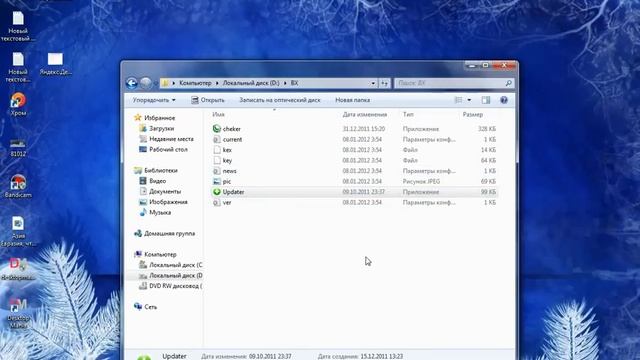This screenshot has width=640, height=360.
Task: Open the Яндекс.Де... desktop icon
Action: tap(55, 59)
